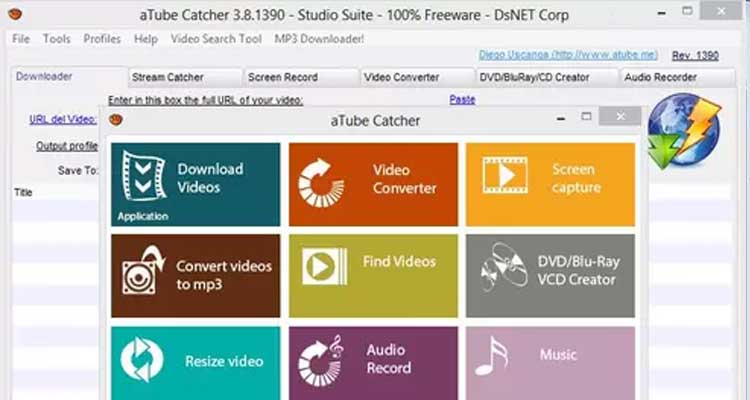The image size is (750, 400).
Task: Open the Screen capture tile
Action: click(x=551, y=184)
